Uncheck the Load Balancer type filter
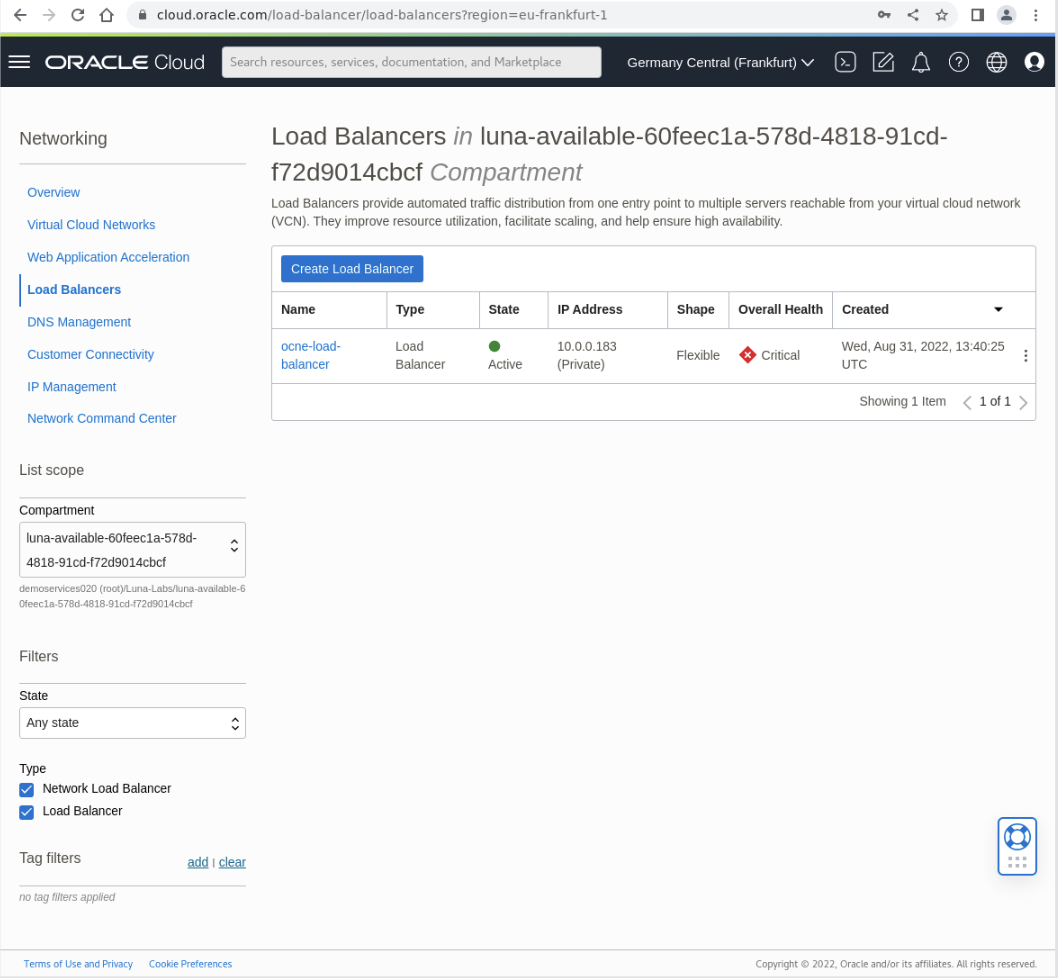 pyautogui.click(x=26, y=812)
